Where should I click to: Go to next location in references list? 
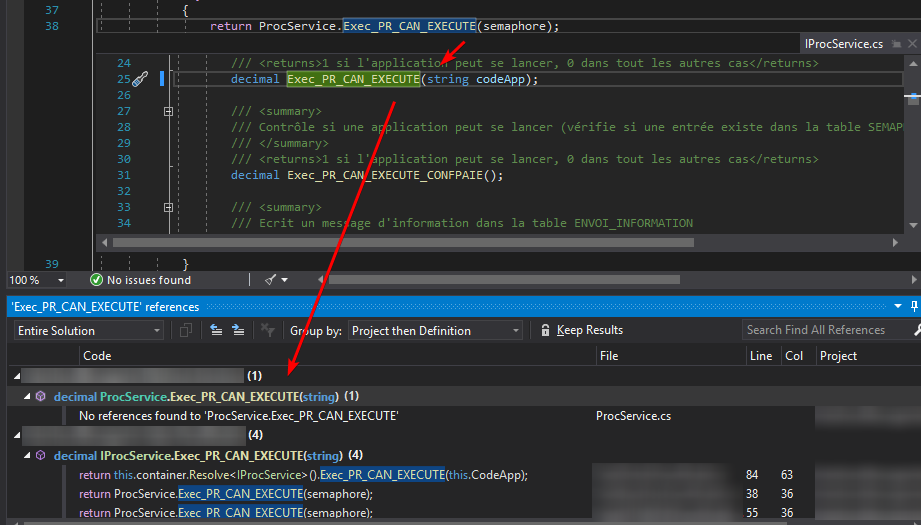[x=238, y=330]
